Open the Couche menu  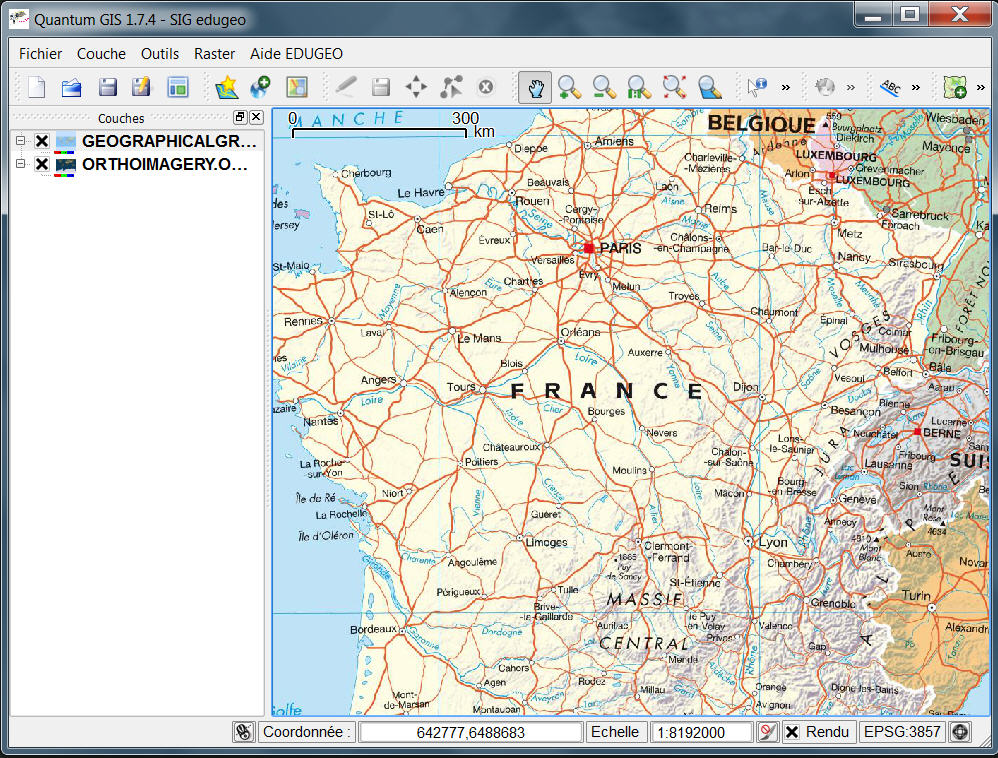(101, 54)
